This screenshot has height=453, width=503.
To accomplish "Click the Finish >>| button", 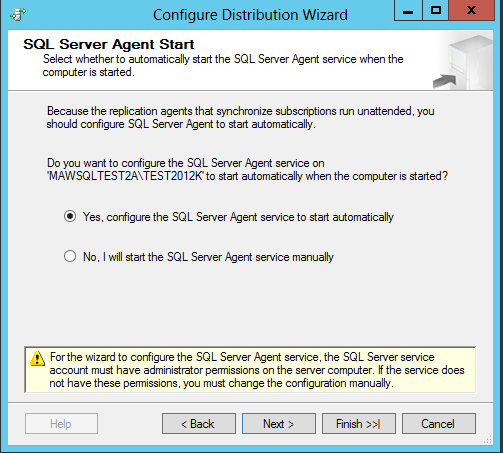I will [359, 424].
